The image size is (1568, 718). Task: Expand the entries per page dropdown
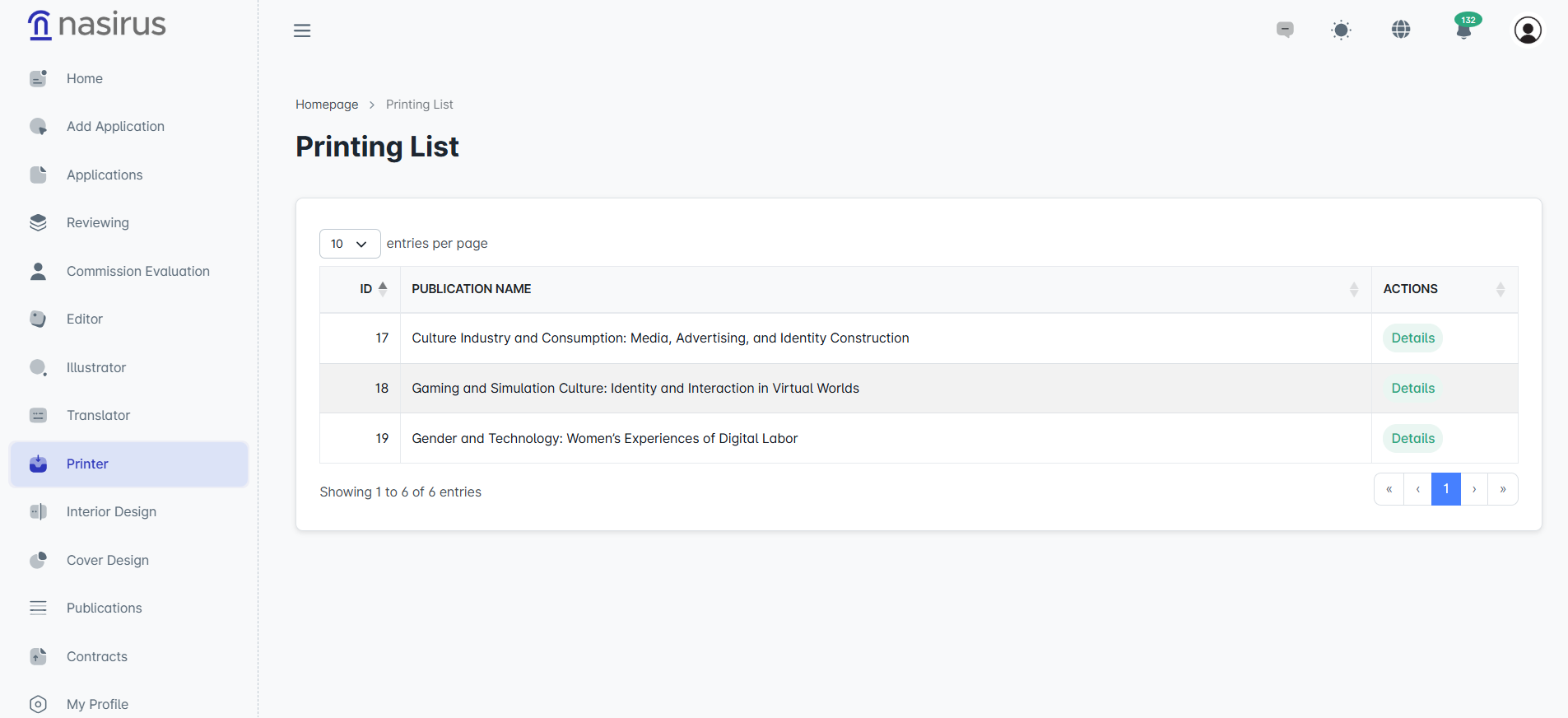(350, 244)
